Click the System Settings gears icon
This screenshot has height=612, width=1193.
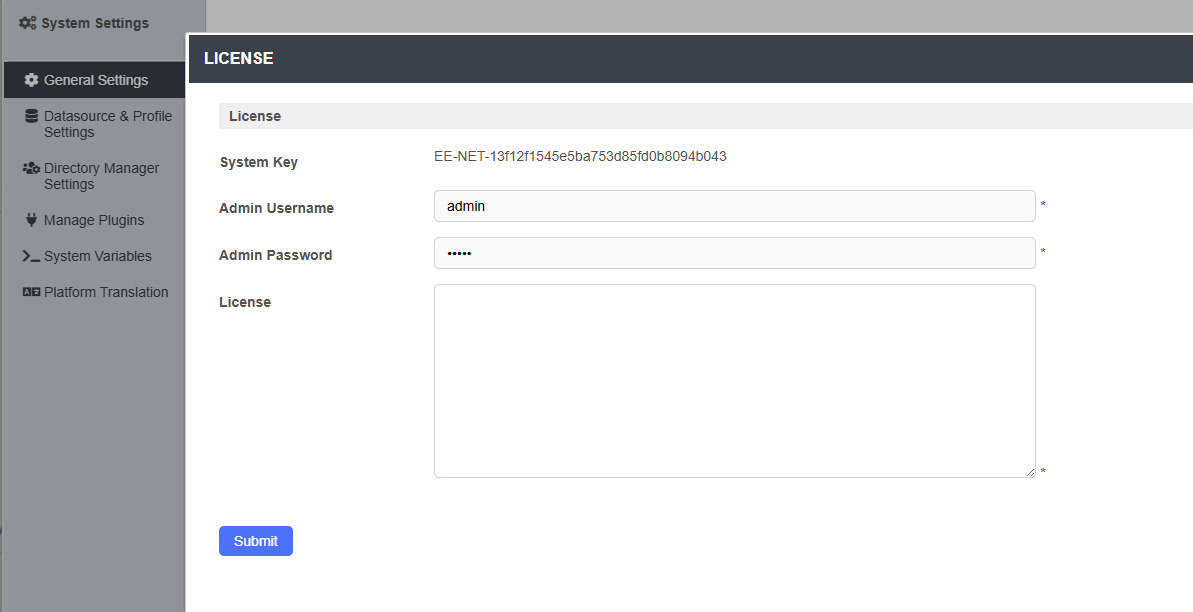pos(27,23)
